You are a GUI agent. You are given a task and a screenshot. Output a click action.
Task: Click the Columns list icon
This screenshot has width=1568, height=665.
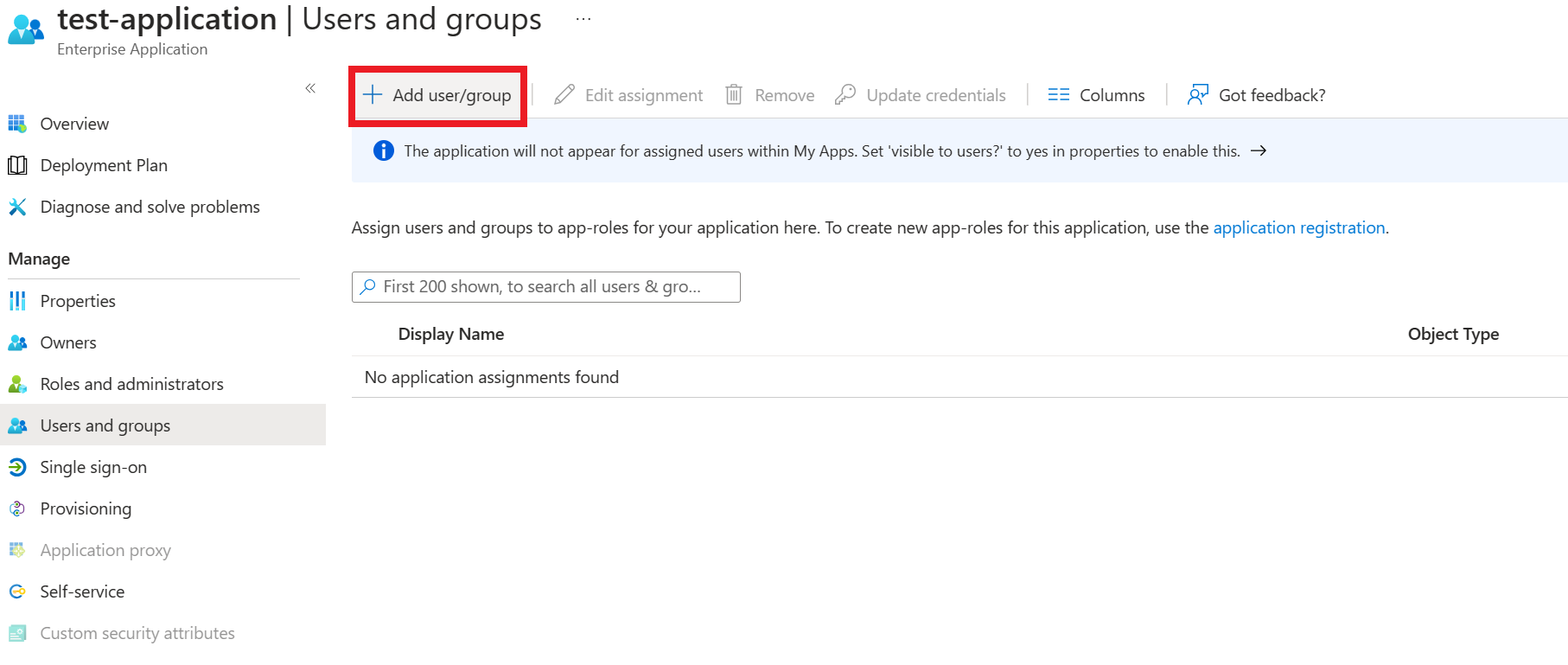point(1059,94)
